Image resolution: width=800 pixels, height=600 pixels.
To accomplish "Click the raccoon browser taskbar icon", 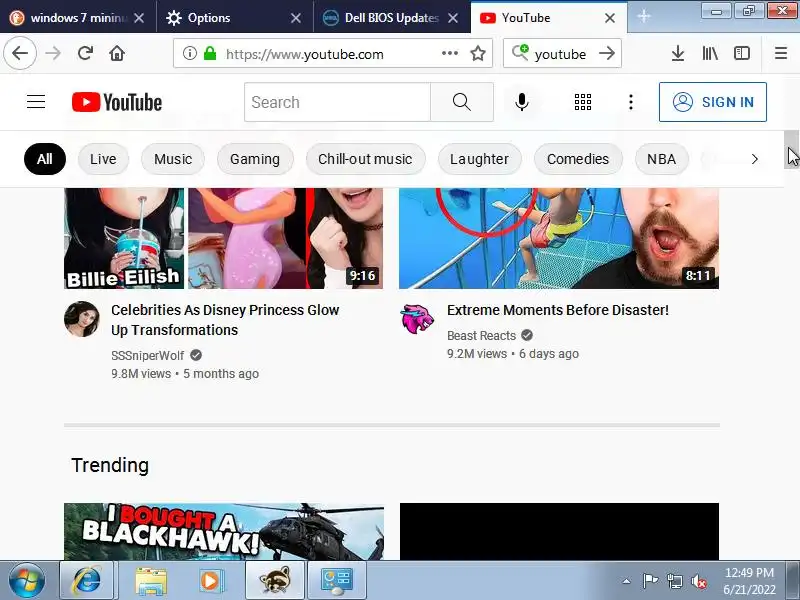I will (275, 581).
